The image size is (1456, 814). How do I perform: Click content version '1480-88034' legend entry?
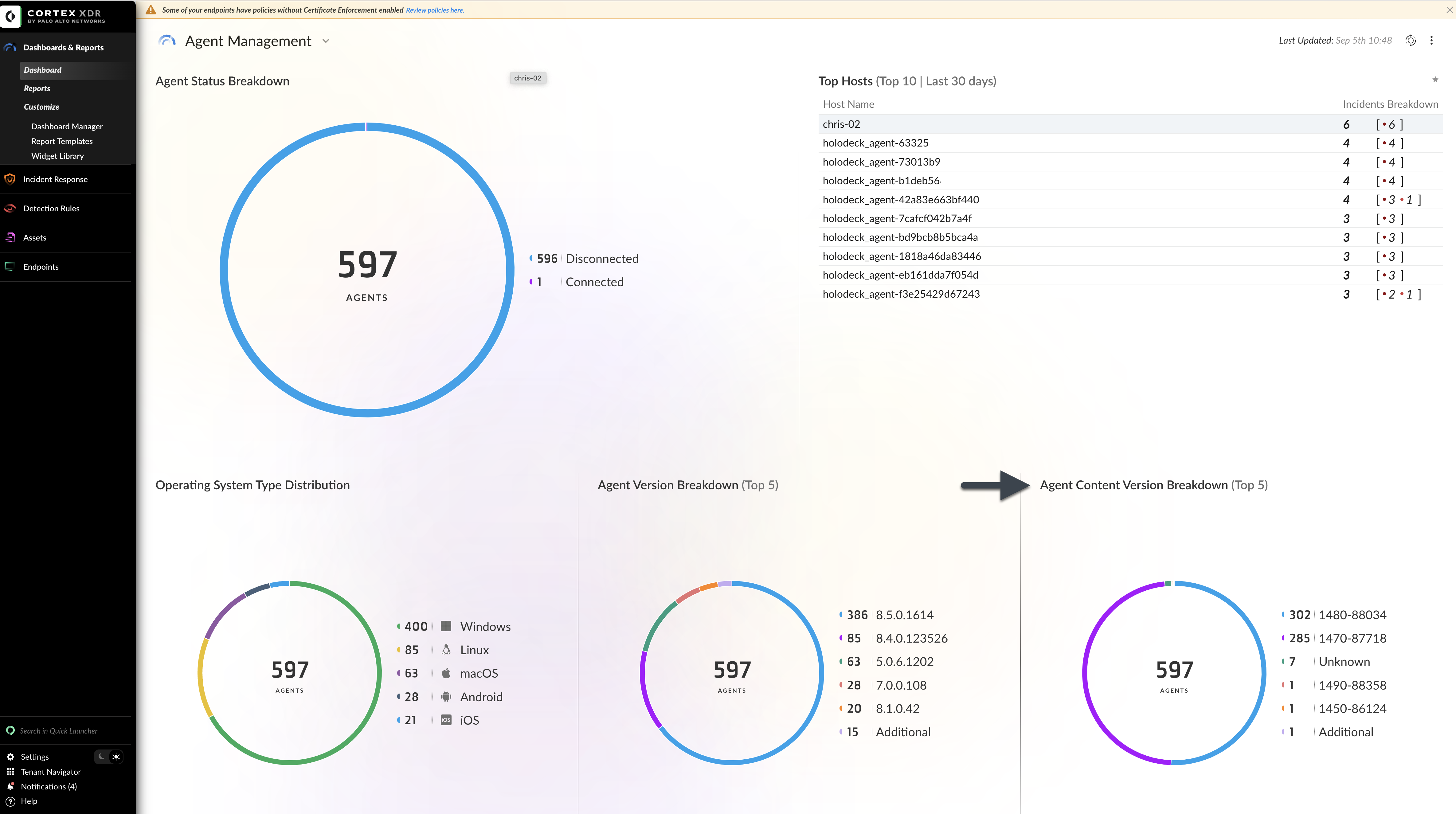1352,614
